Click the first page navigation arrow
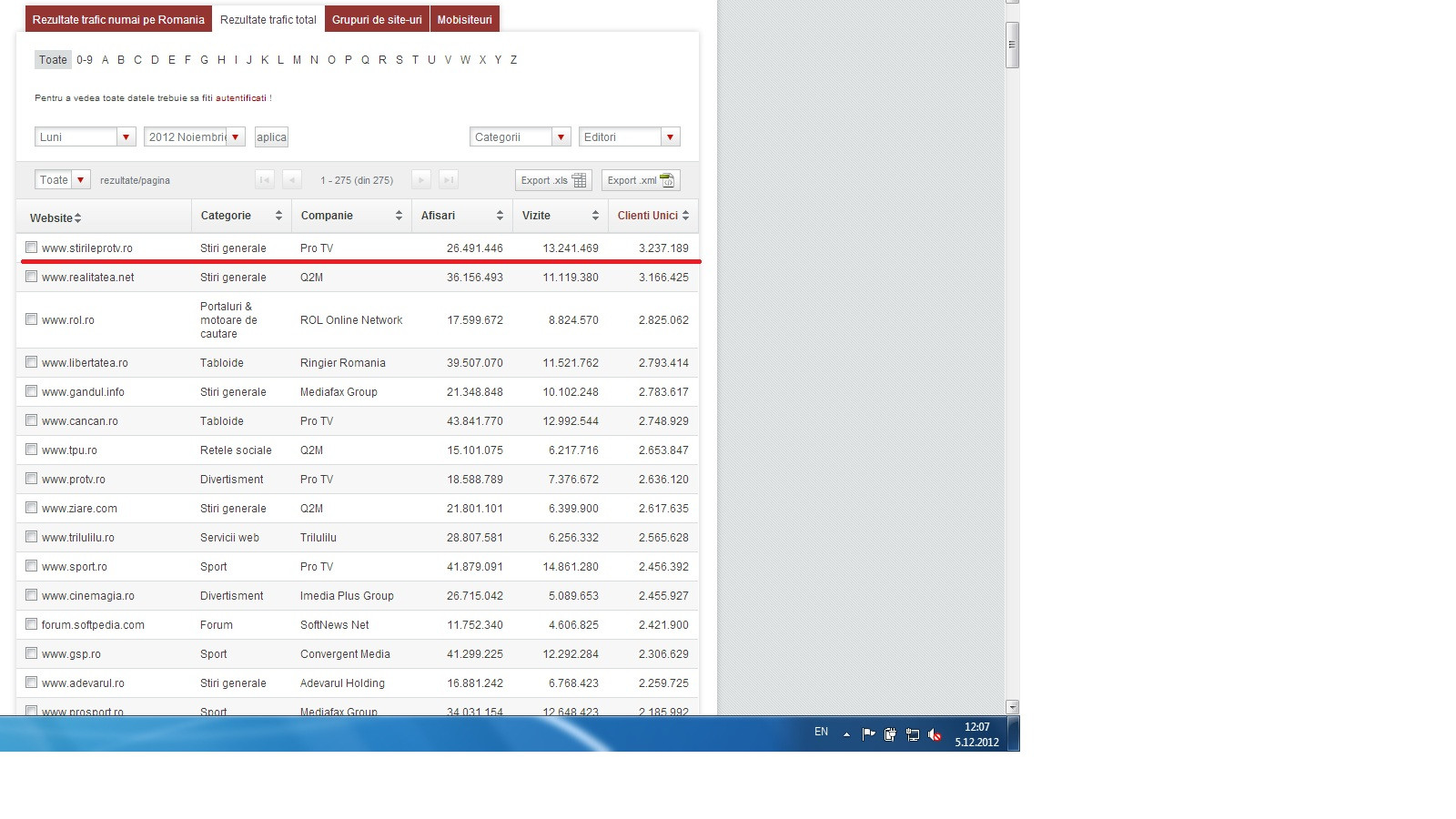The height and width of the screenshot is (819, 1456). pyautogui.click(x=265, y=180)
